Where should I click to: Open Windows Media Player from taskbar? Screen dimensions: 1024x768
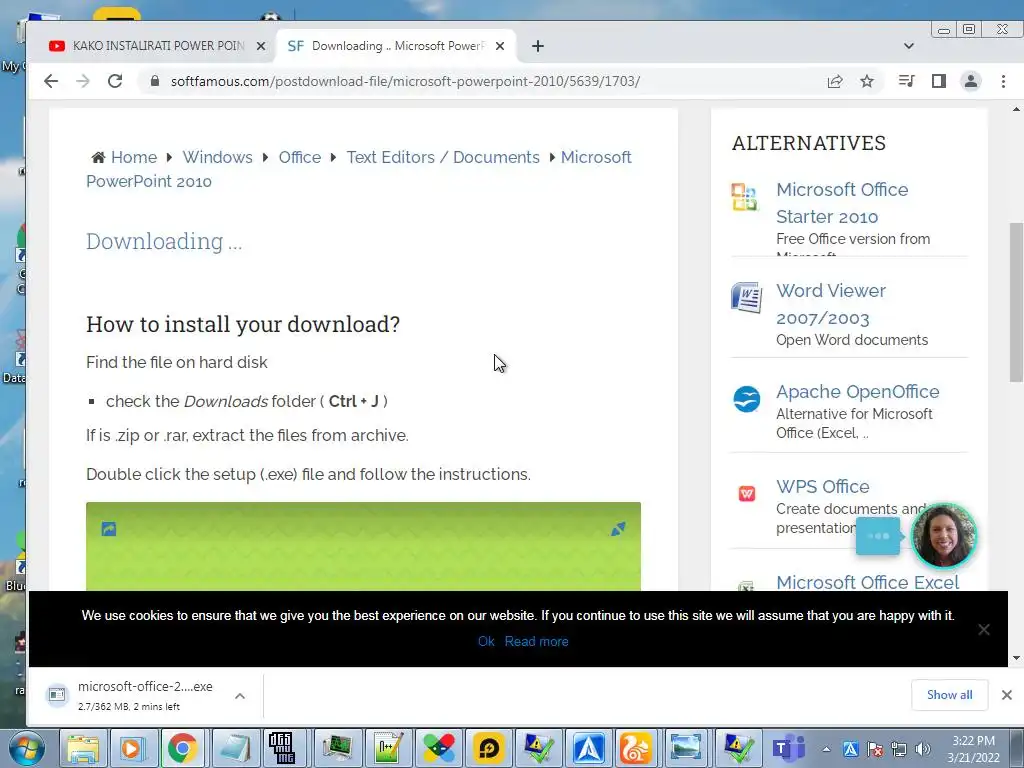[x=133, y=748]
